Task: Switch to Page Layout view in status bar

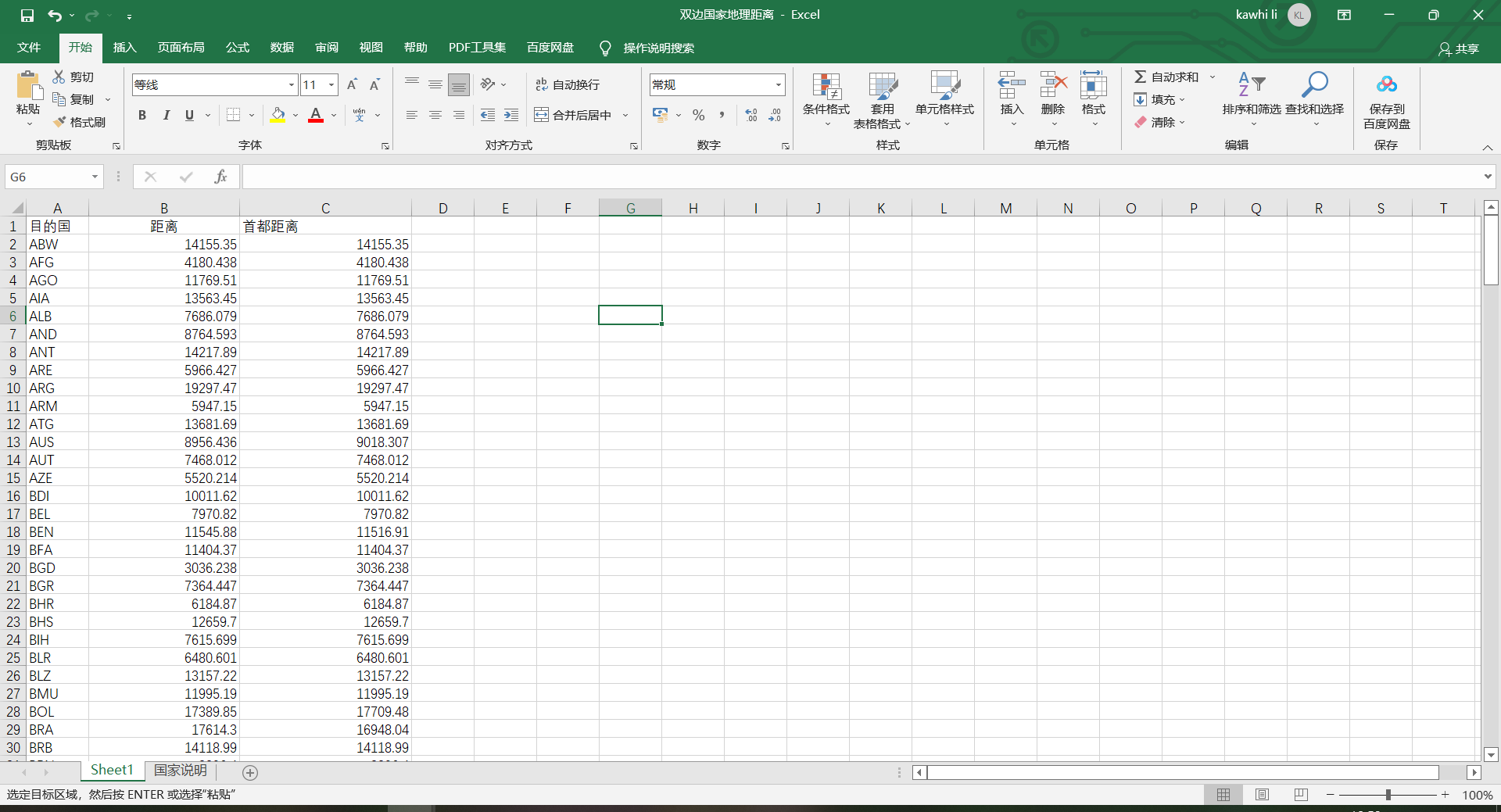Action: point(1262,794)
